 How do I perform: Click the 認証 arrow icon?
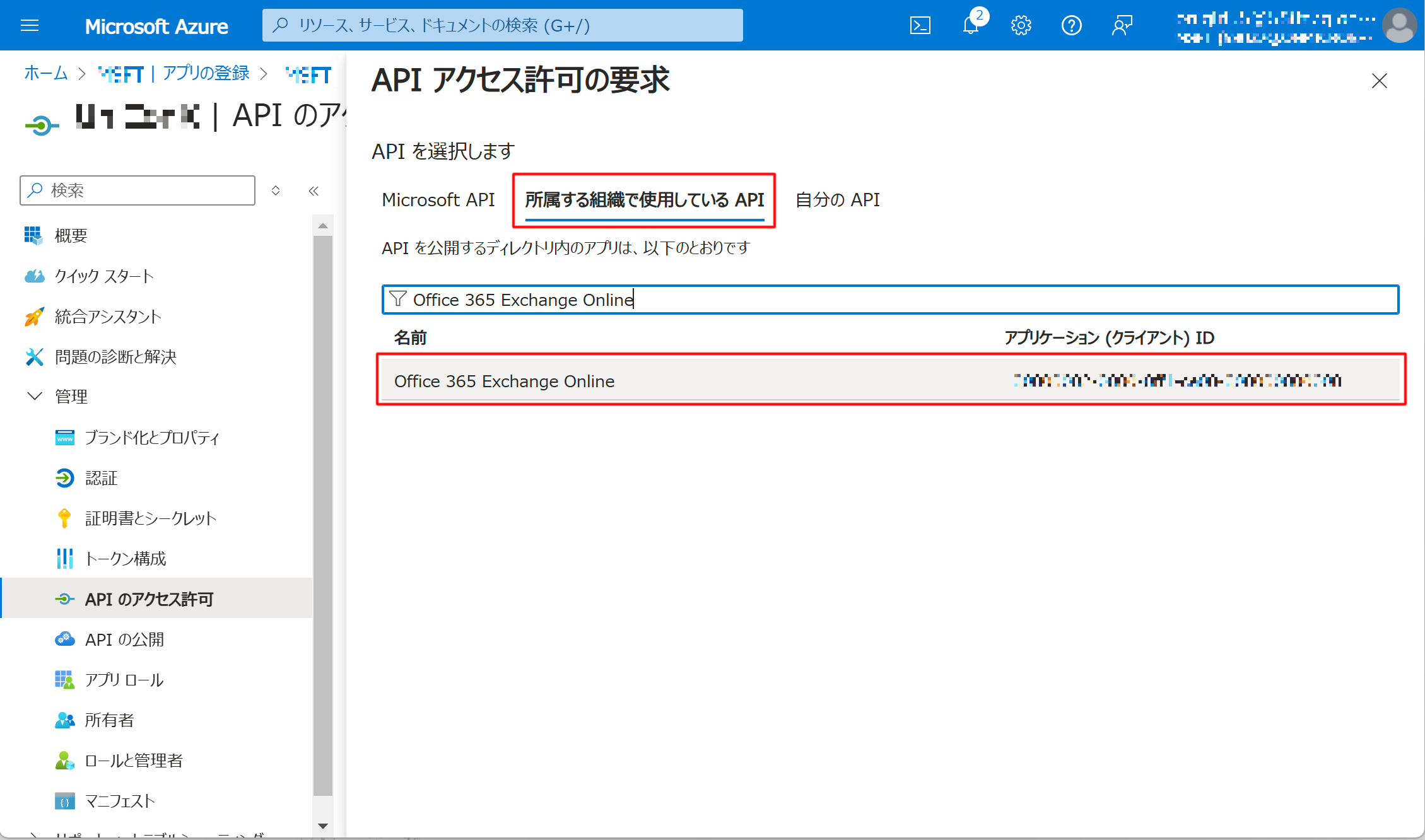(64, 478)
